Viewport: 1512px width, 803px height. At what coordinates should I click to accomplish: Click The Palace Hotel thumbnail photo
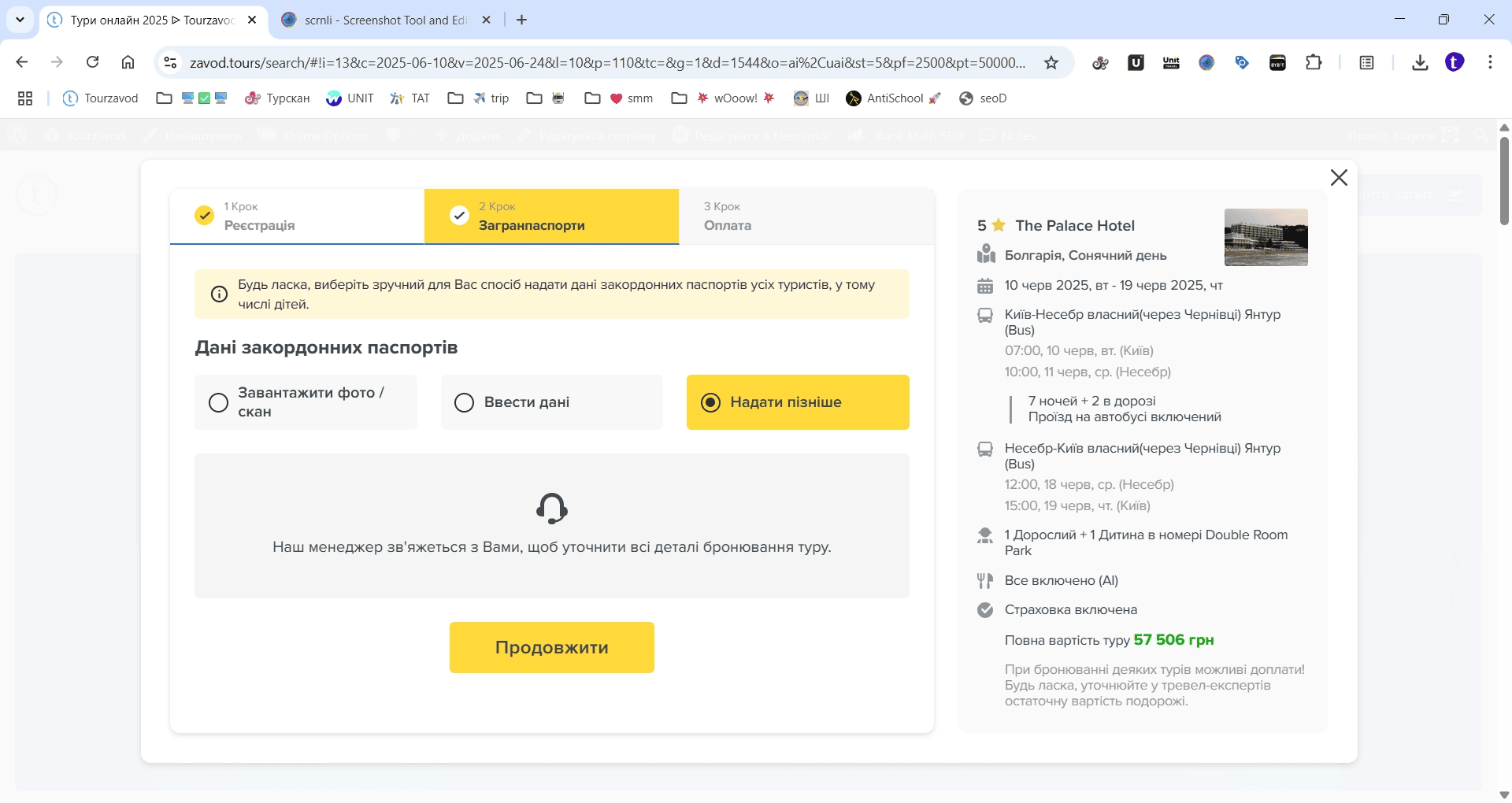[1266, 237]
